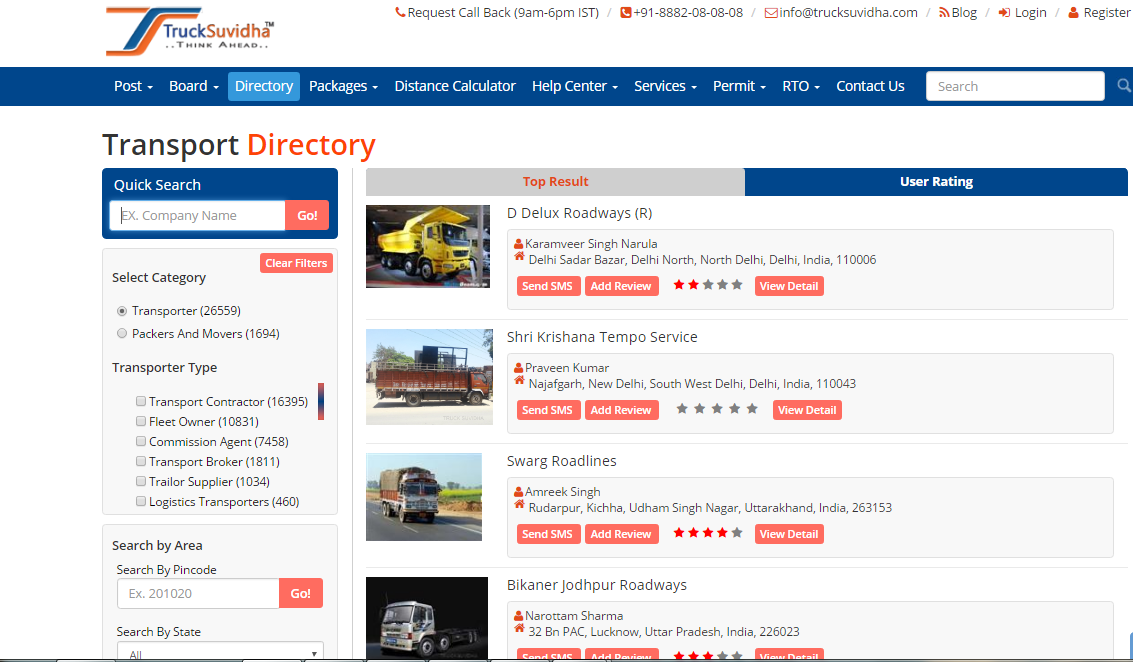This screenshot has width=1133, height=662.
Task: Click Go! next to company name field
Action: coord(307,215)
